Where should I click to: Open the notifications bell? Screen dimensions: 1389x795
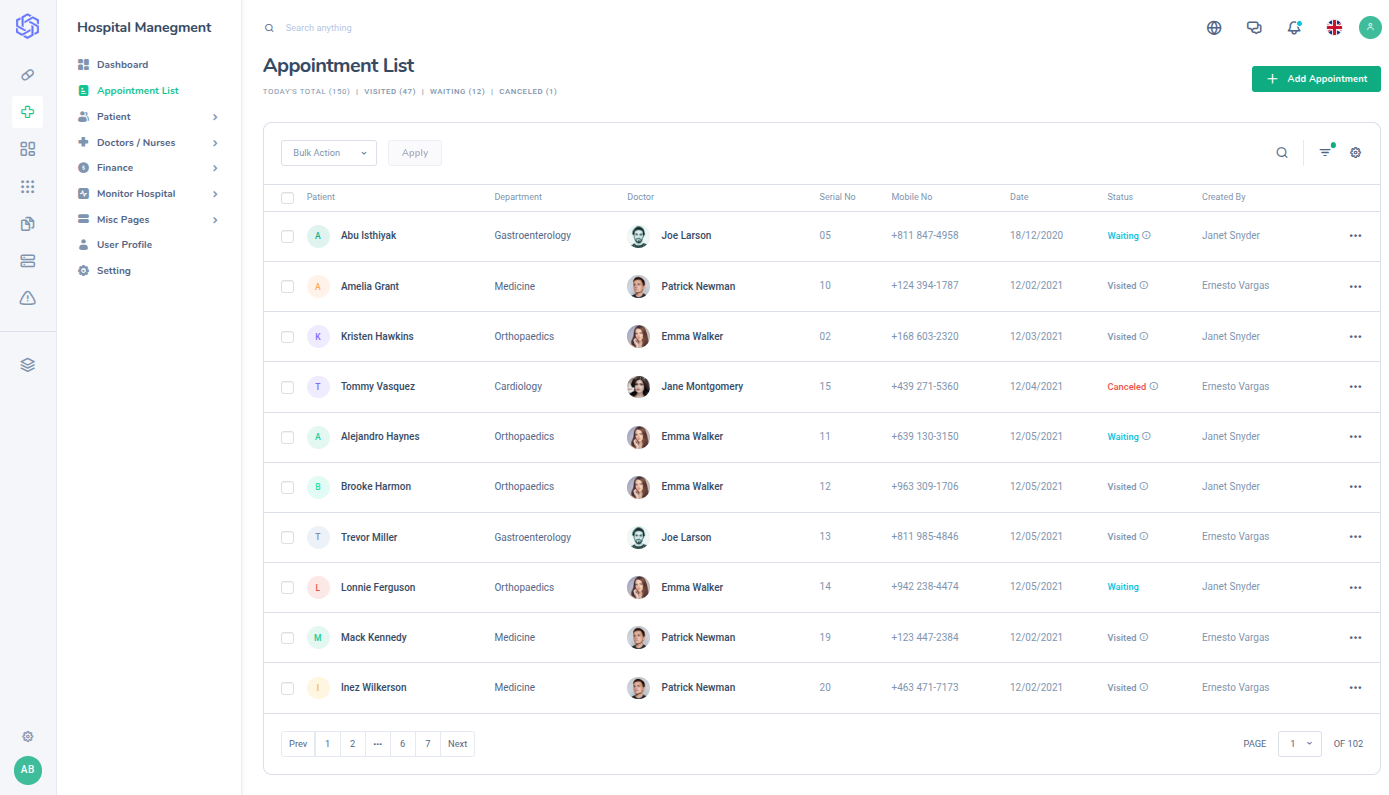1294,28
